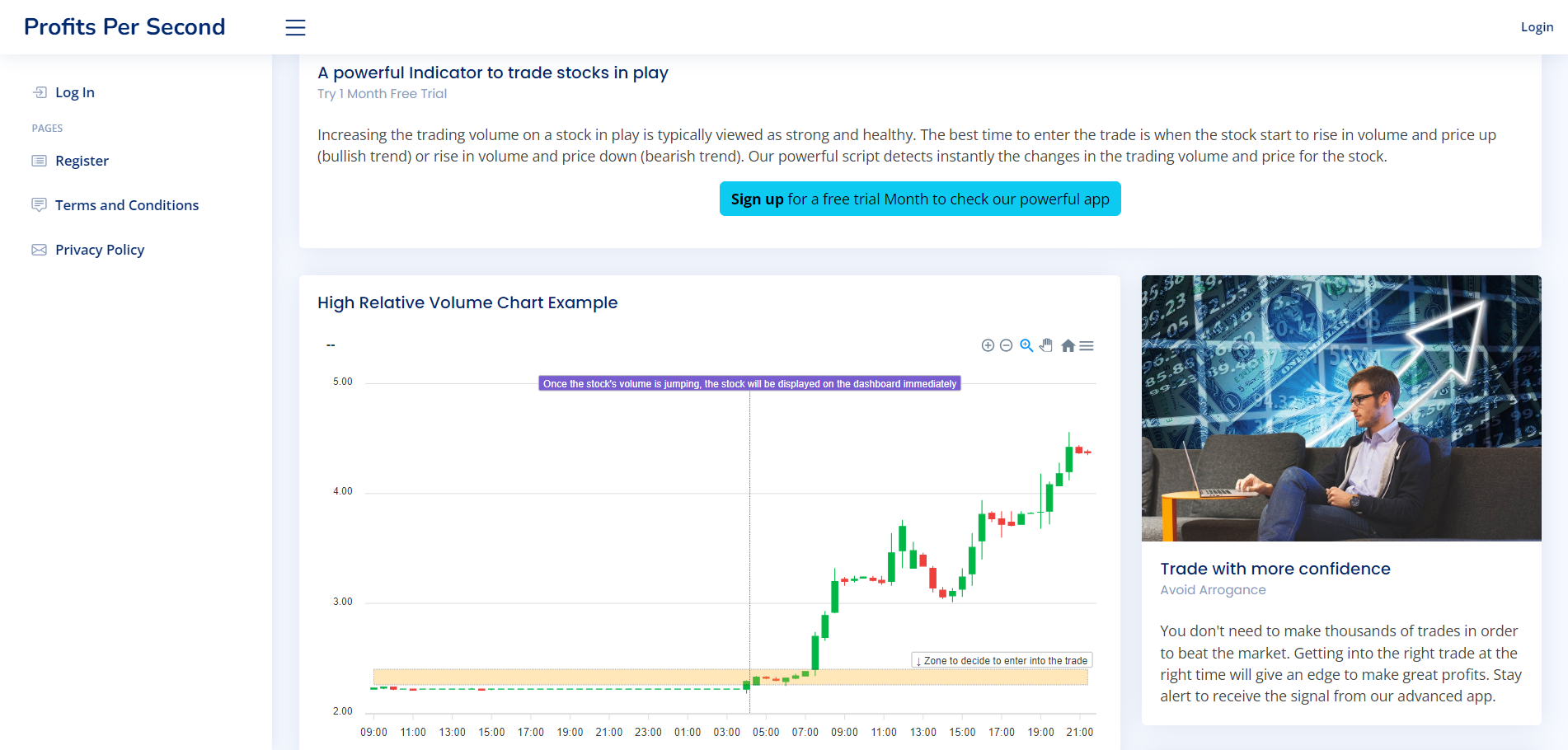Open the Privacy Policy page
Image resolution: width=1568 pixels, height=750 pixels.
tap(100, 250)
